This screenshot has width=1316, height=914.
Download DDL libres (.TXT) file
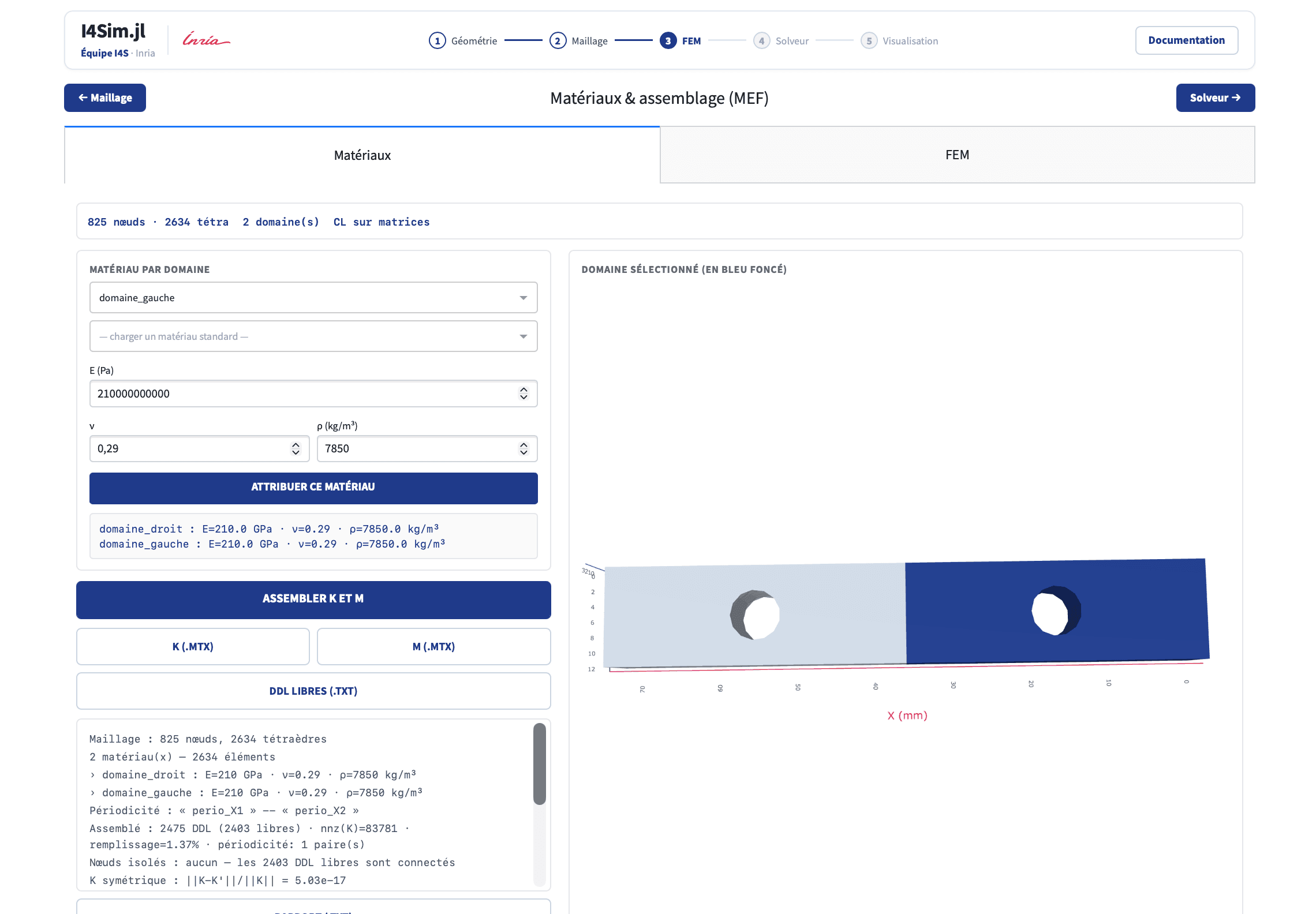click(313, 691)
